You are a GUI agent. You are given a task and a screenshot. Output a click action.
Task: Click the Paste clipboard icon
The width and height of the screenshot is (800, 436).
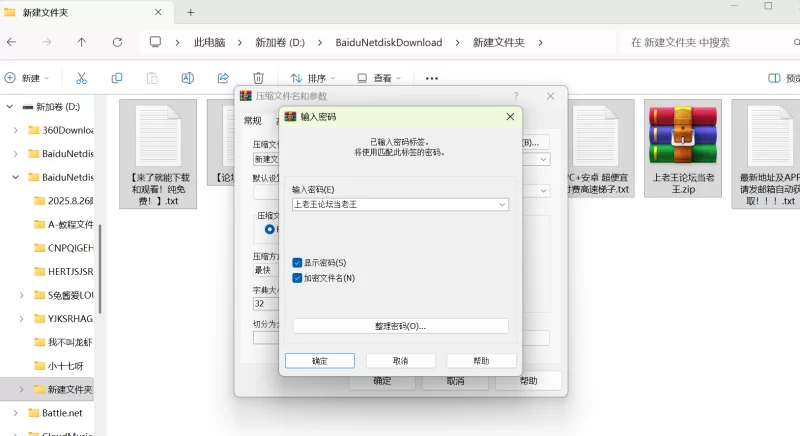(152, 78)
